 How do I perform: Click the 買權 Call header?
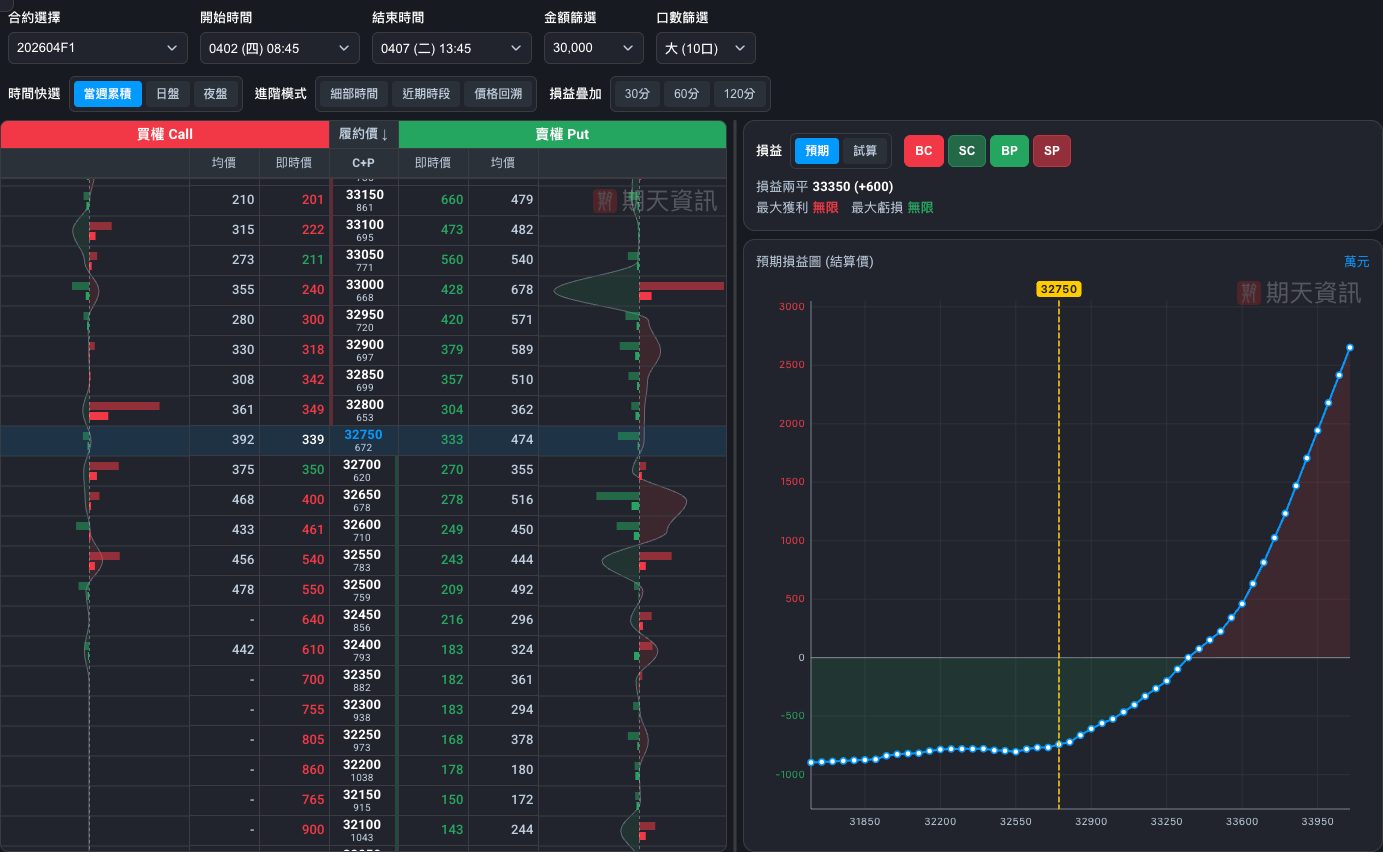[165, 134]
